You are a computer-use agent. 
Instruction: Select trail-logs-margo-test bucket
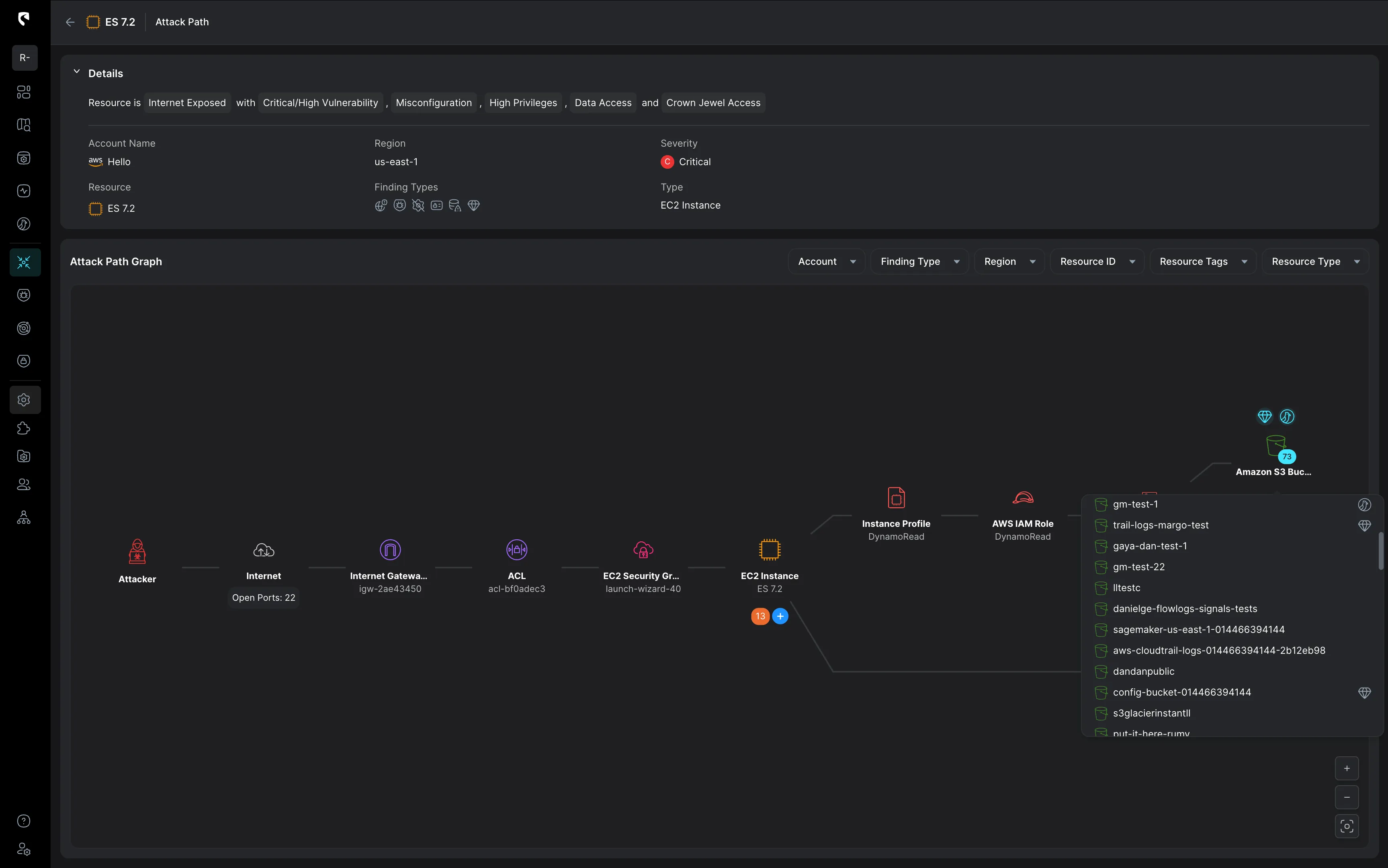pos(1232,525)
